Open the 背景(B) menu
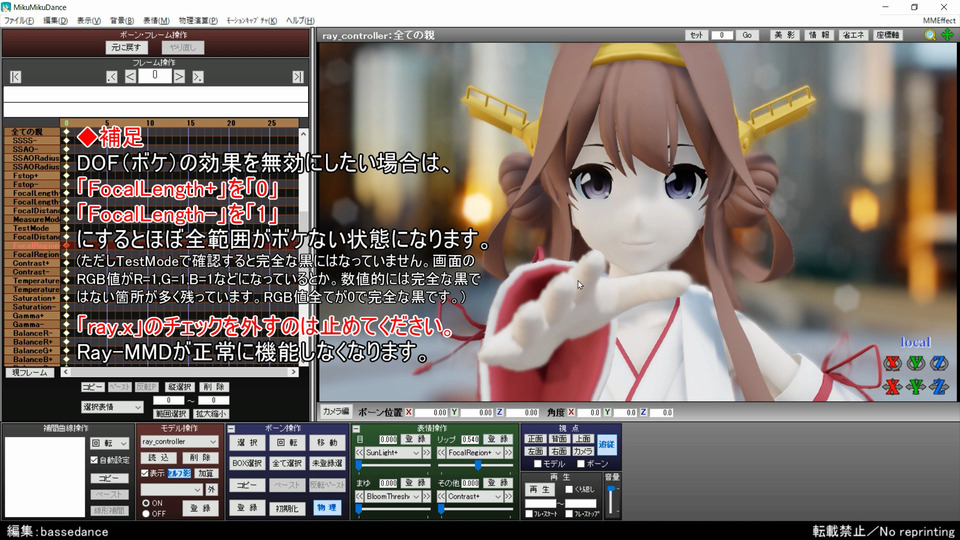This screenshot has width=960, height=540. [121, 20]
